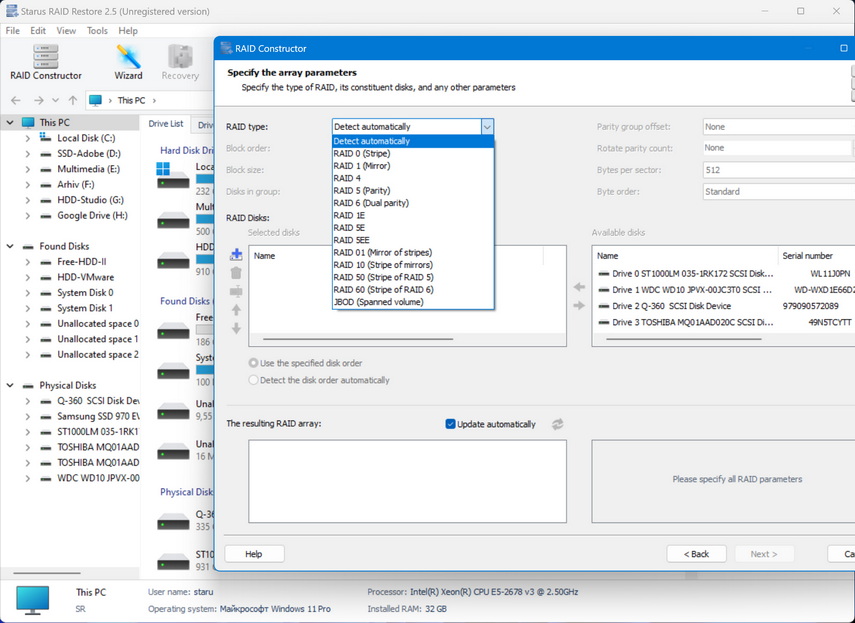Open the Edit menu
Viewport: 855px width, 623px height.
(38, 31)
